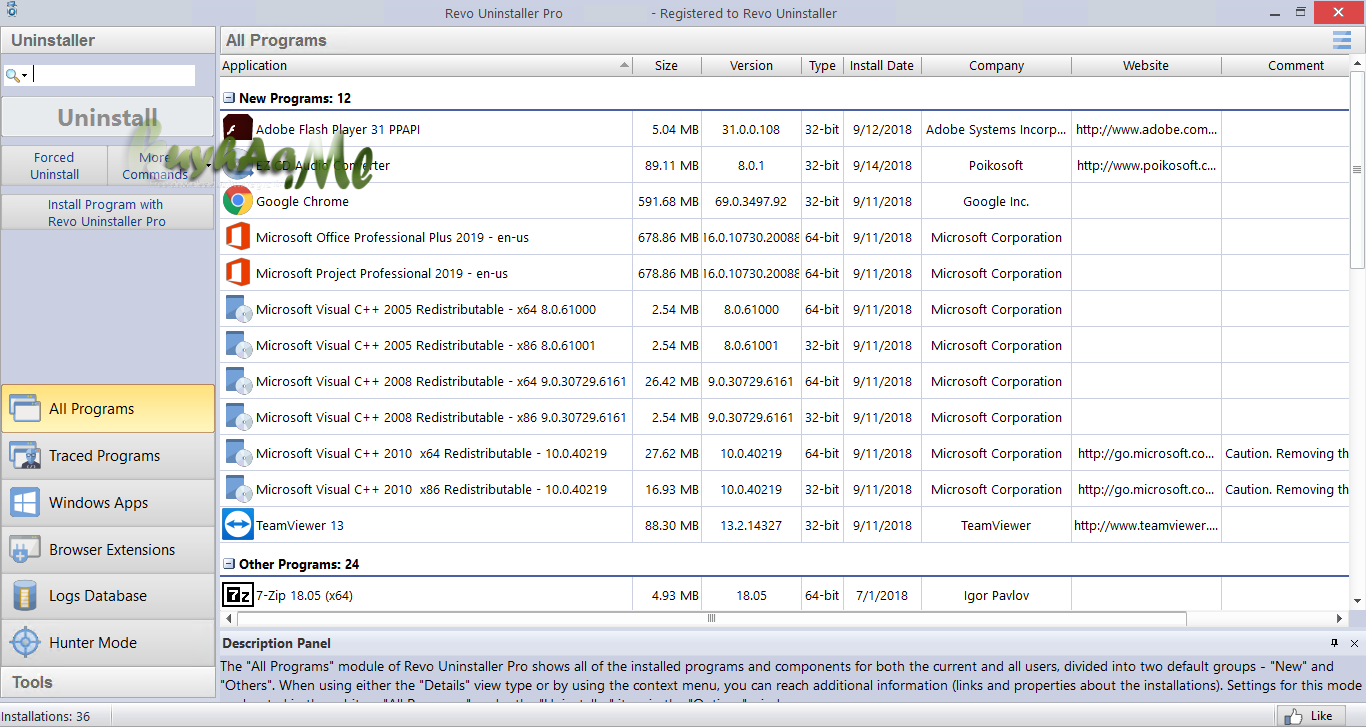Click icon of Visual C++ 2008 x64 Redistributable
The width and height of the screenshot is (1366, 727).
point(238,381)
